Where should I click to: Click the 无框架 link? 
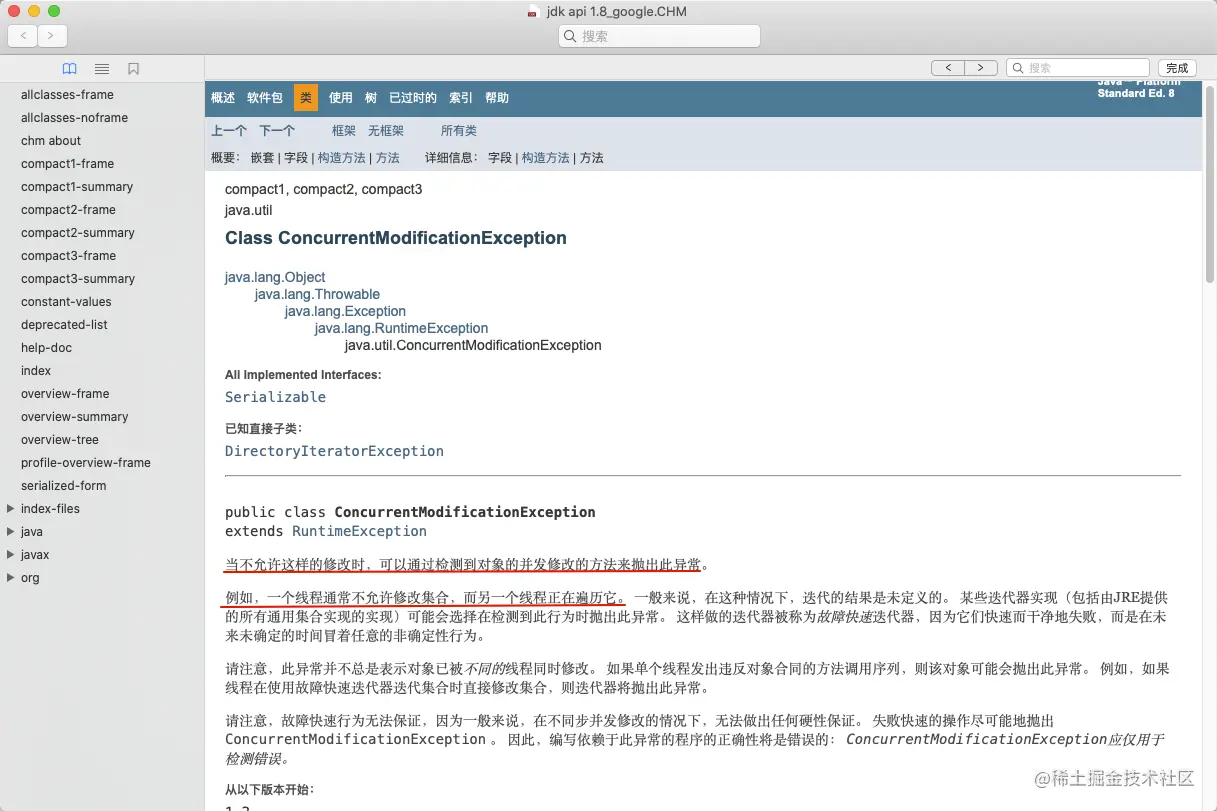point(386,131)
